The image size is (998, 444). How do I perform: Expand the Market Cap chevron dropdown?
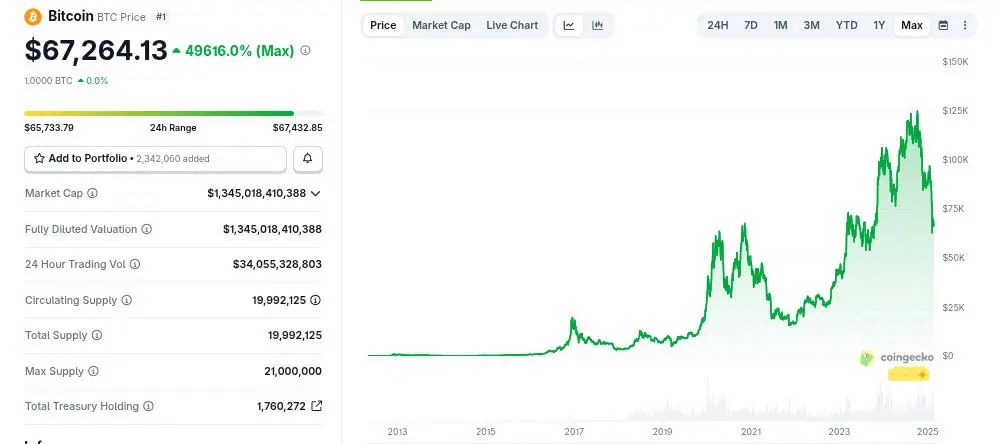(316, 193)
